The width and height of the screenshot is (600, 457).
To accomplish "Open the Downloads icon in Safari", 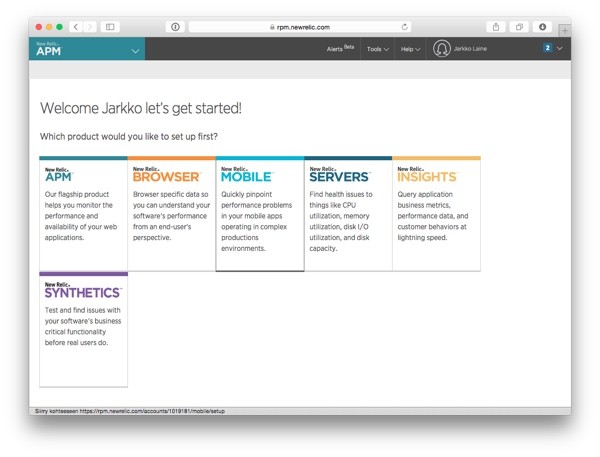I will (543, 27).
